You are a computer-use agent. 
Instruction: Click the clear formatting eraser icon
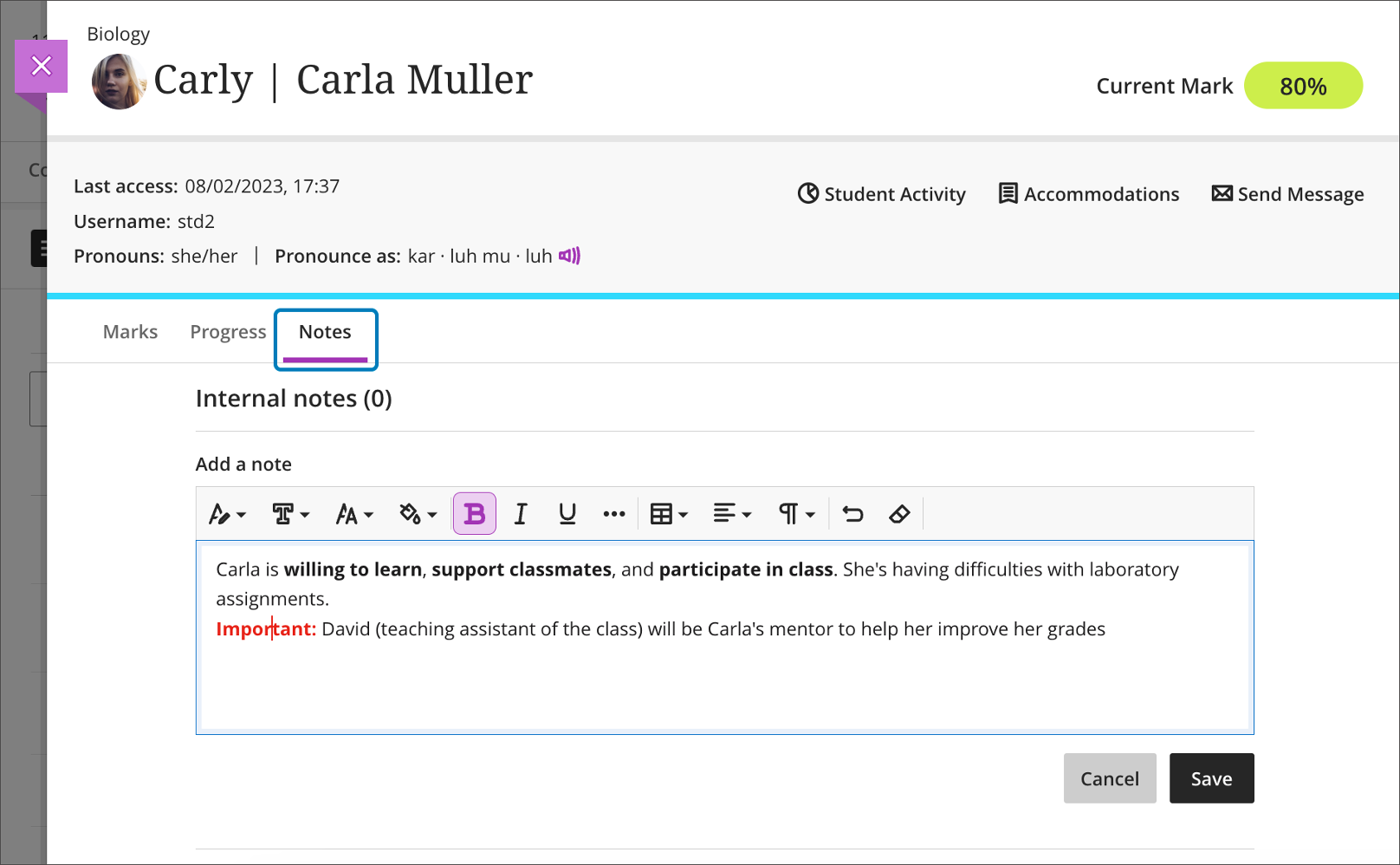[899, 514]
